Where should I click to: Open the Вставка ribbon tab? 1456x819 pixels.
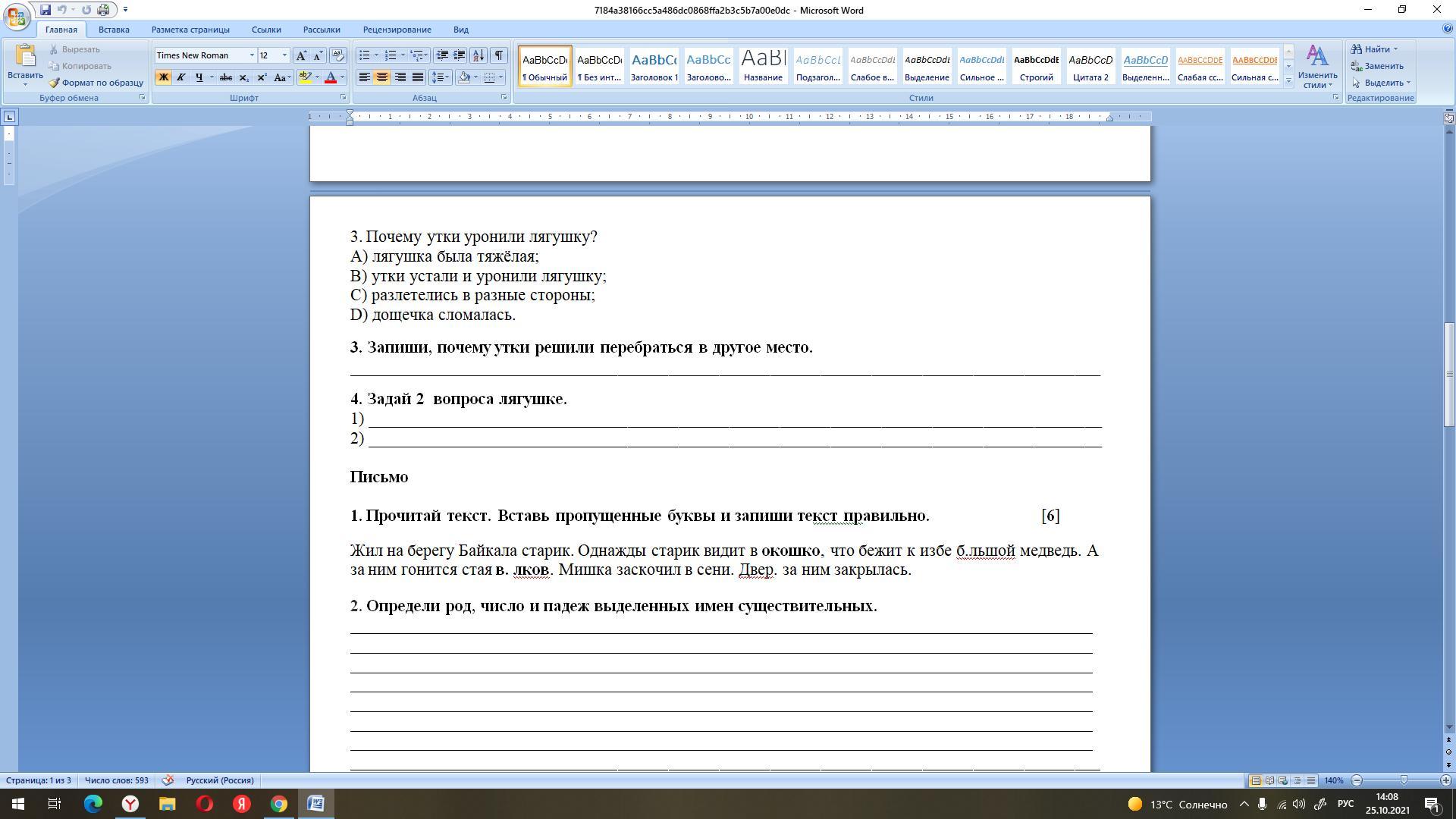(x=114, y=30)
